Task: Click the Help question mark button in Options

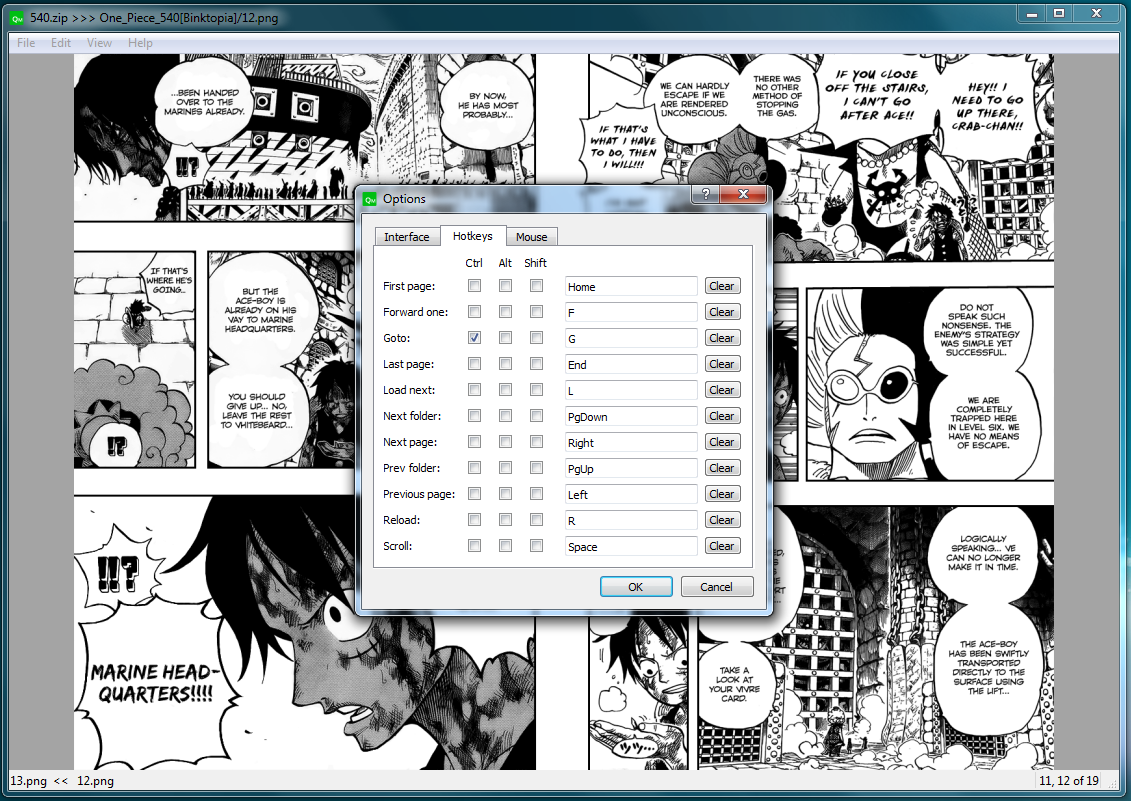Action: (x=705, y=193)
